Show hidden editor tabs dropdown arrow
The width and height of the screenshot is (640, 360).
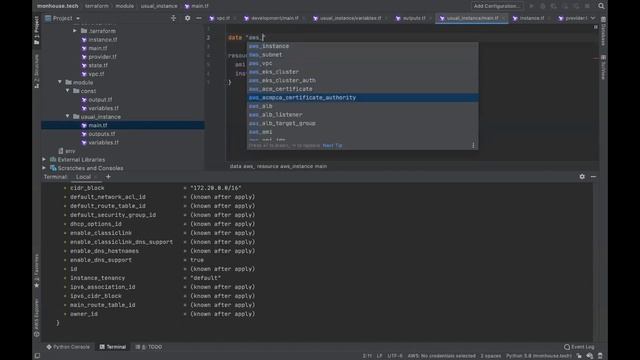point(593,18)
